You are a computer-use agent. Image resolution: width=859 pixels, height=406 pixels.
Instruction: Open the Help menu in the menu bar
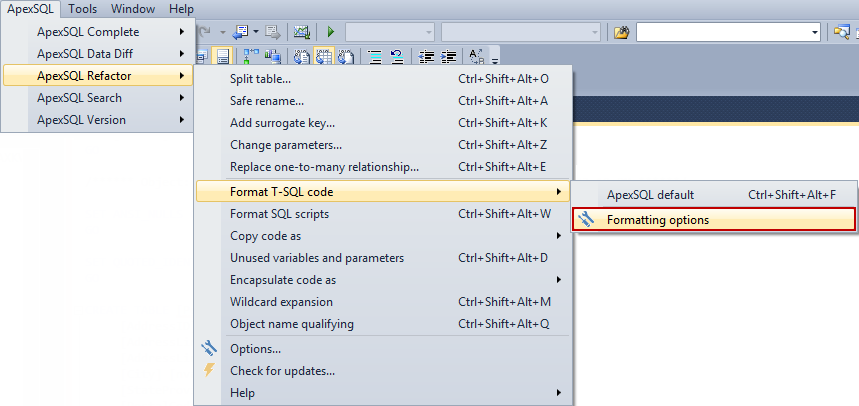181,9
